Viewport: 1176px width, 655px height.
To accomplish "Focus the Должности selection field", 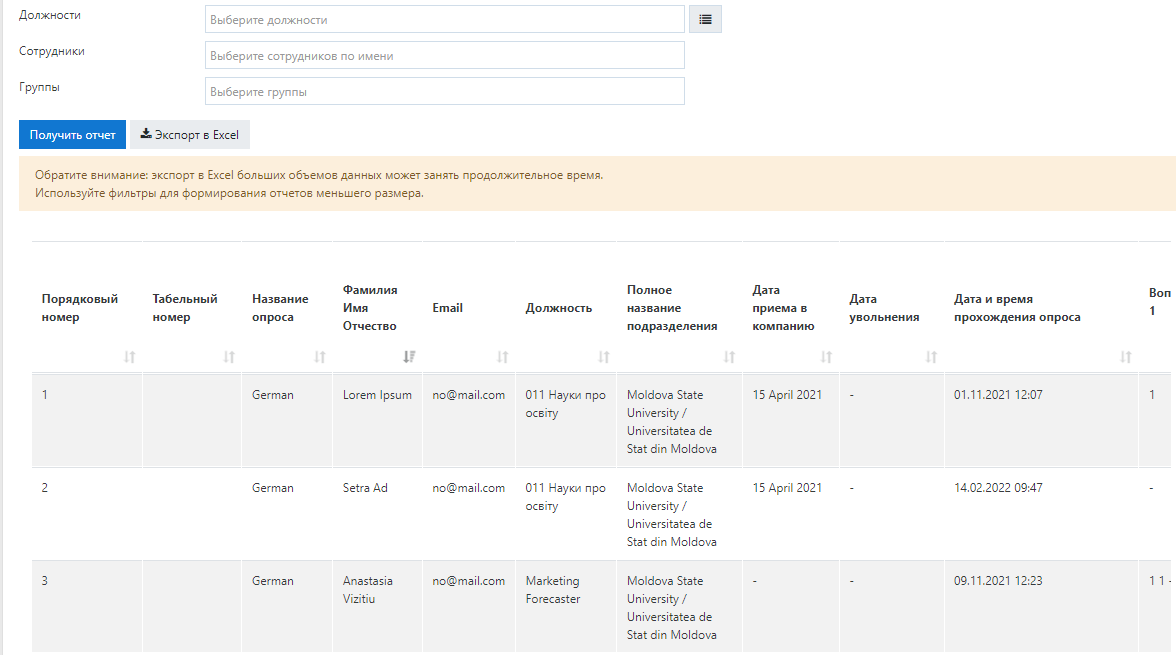I will (x=445, y=20).
